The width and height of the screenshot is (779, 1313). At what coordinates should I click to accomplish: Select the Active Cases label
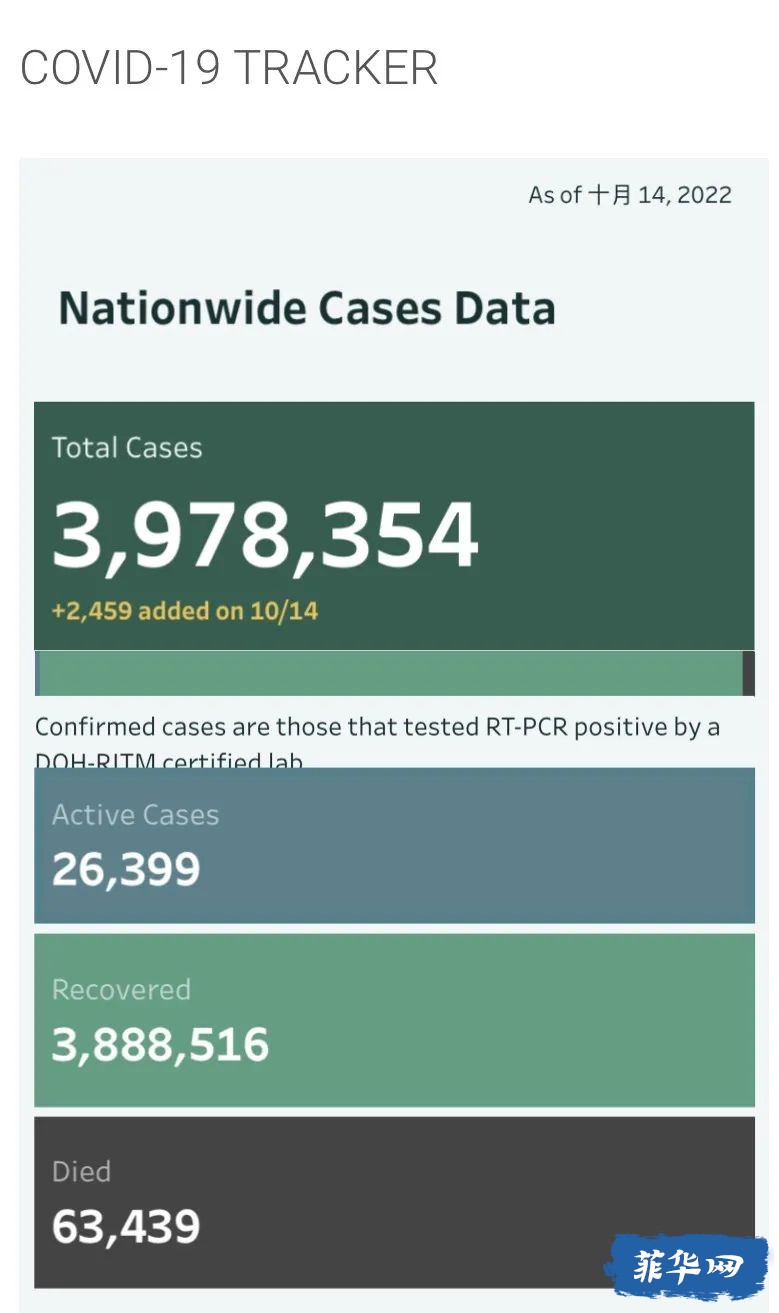[x=135, y=814]
